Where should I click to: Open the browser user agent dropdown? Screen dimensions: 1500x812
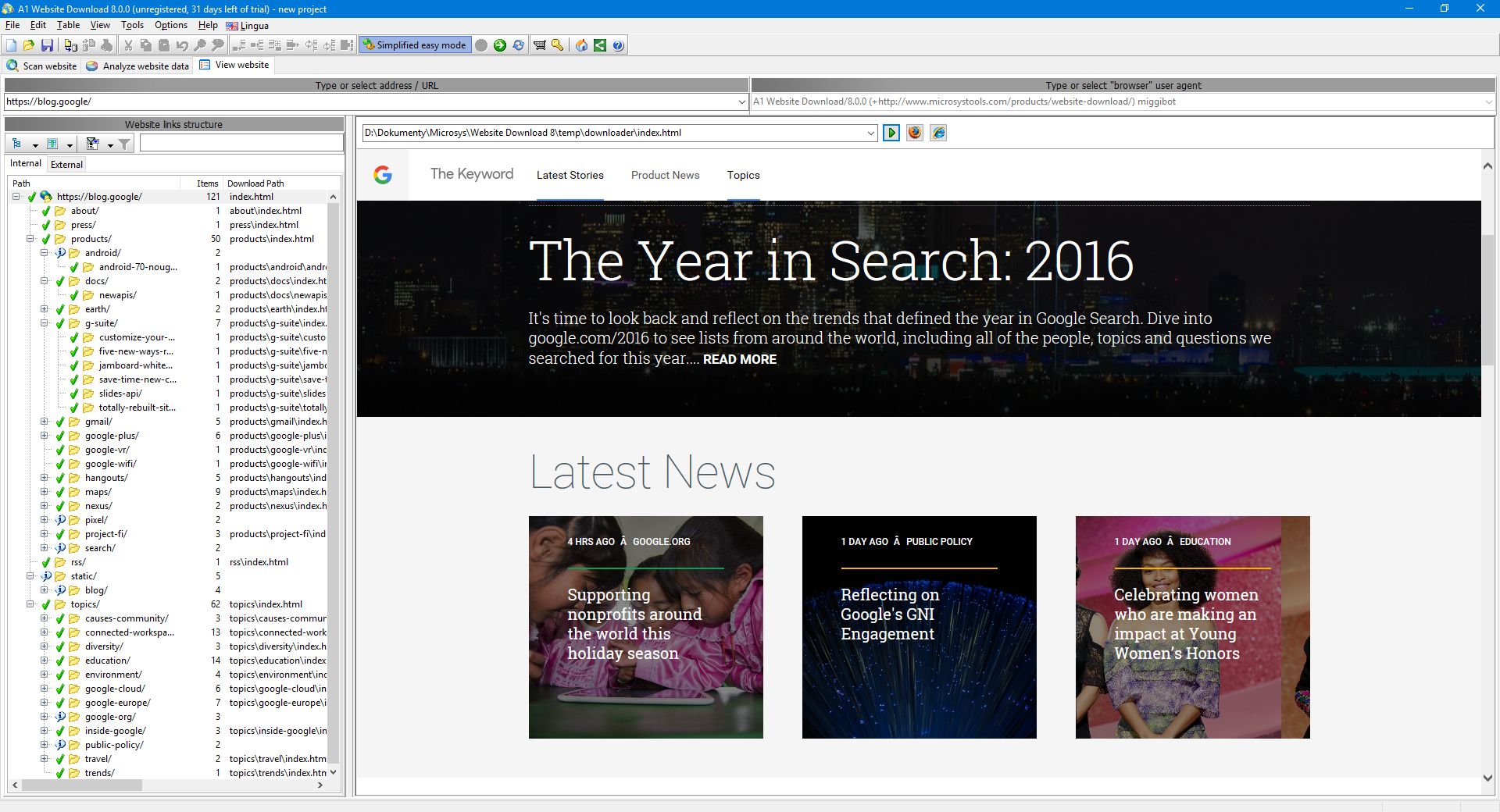coord(1487,101)
